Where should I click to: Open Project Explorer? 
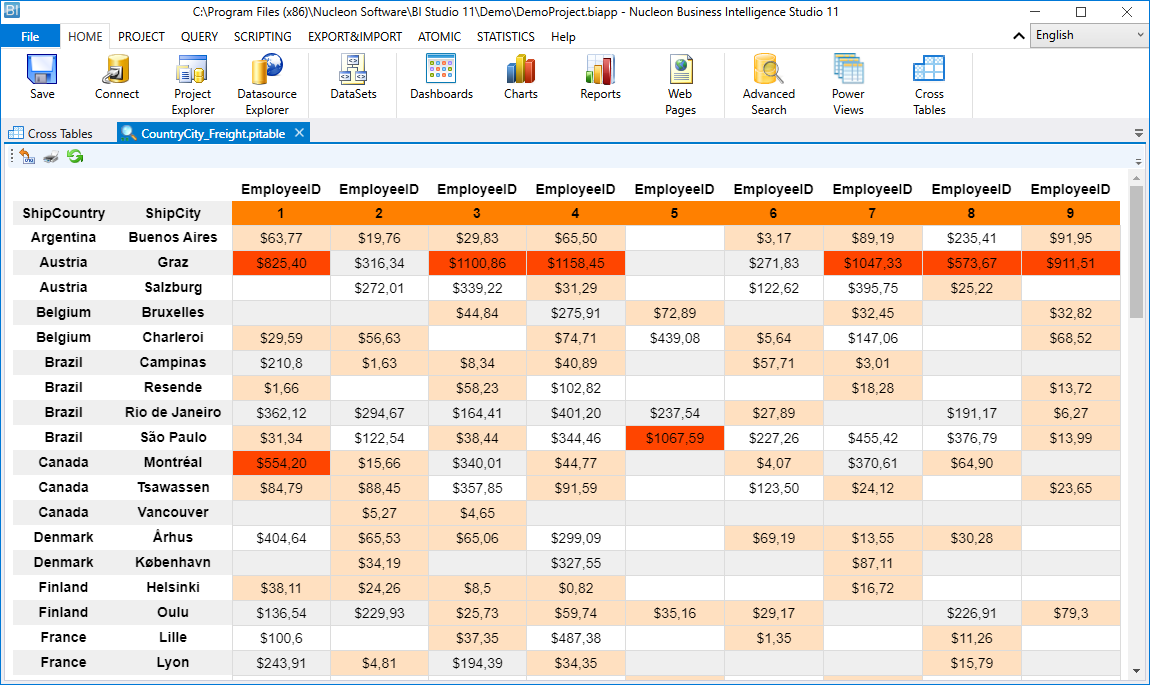pyautogui.click(x=193, y=85)
